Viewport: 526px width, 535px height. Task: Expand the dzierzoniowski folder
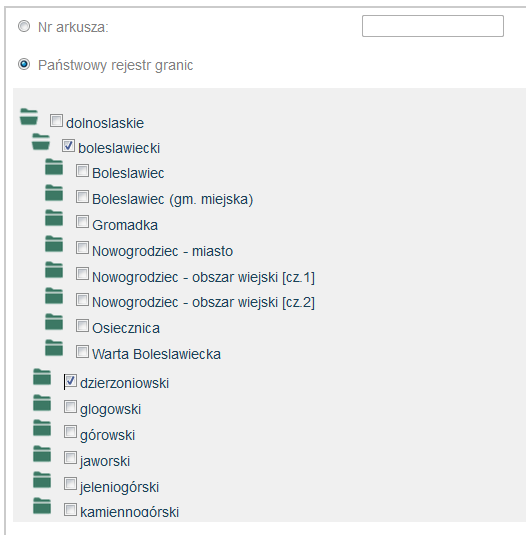(42, 377)
